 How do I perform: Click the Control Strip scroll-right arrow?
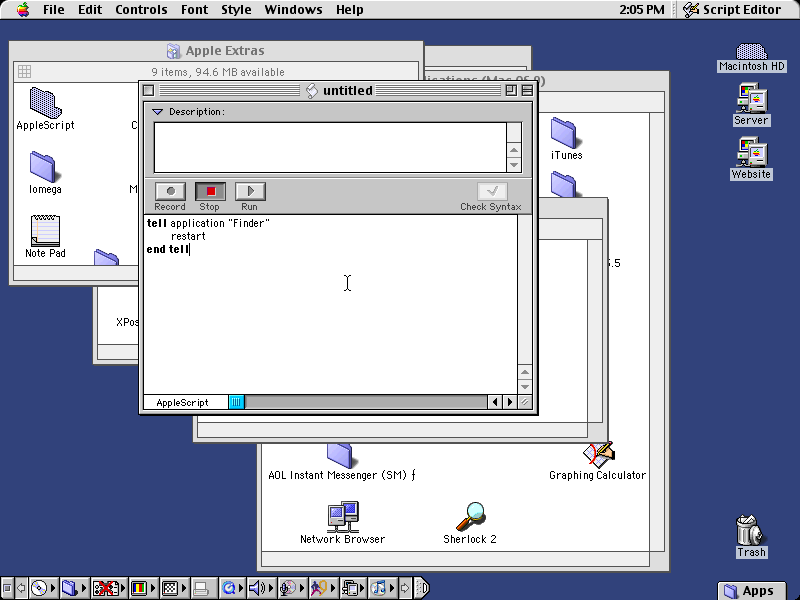[x=405, y=588]
